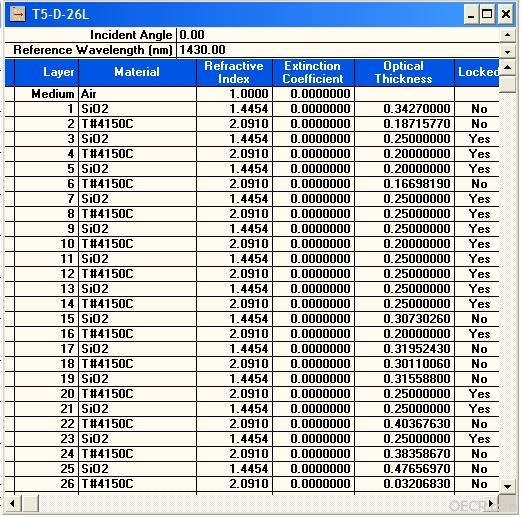The width and height of the screenshot is (522, 517).
Task: Click optical thickness 0.31952430 of layer 17
Action: (x=404, y=349)
